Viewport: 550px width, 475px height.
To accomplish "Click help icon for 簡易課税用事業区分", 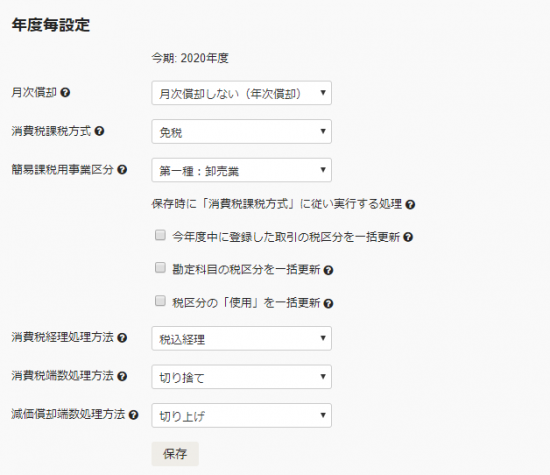I will [x=122, y=170].
